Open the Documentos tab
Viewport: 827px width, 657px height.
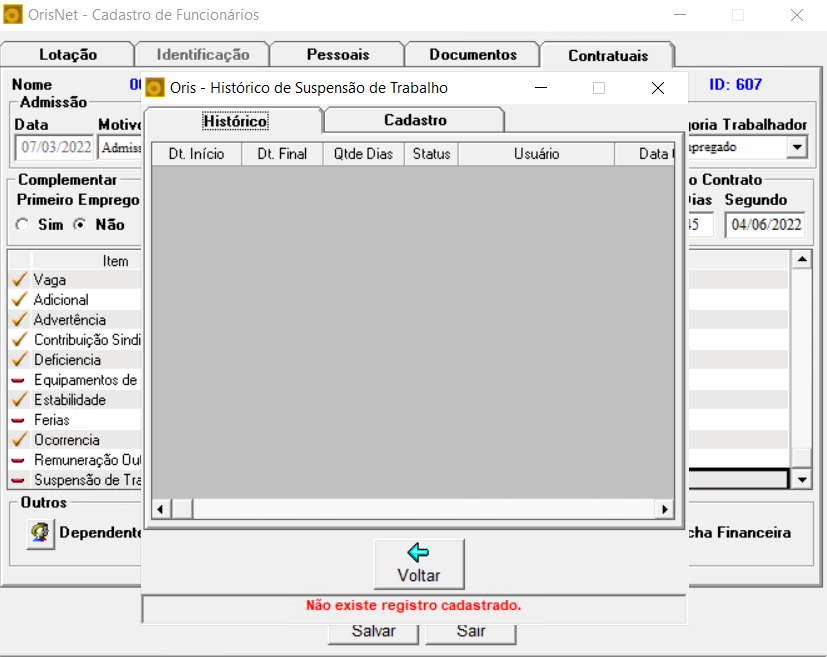pyautogui.click(x=473, y=55)
